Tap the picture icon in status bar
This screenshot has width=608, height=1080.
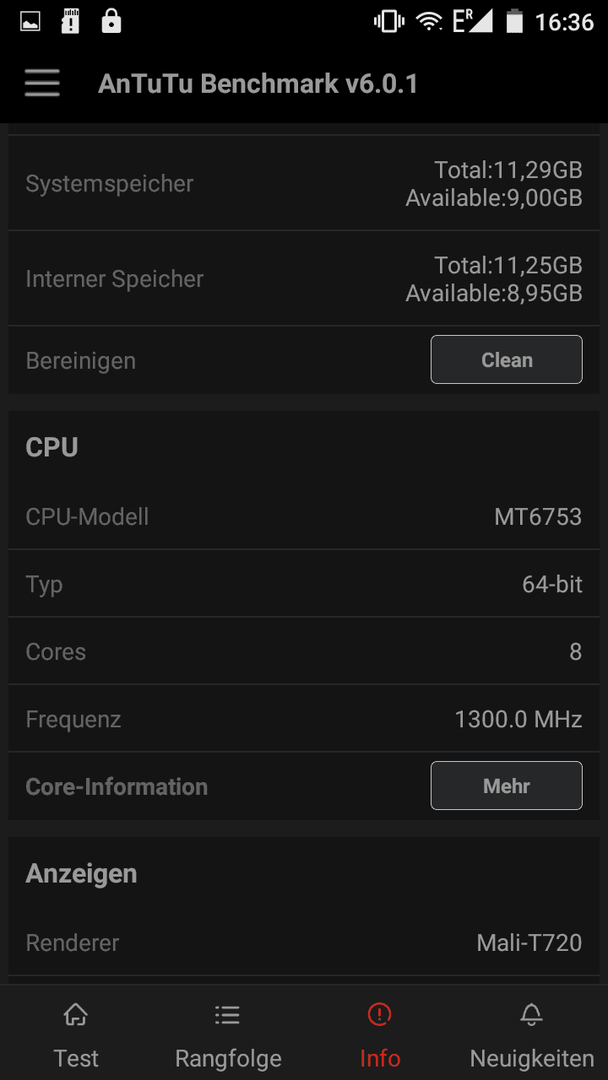point(30,22)
